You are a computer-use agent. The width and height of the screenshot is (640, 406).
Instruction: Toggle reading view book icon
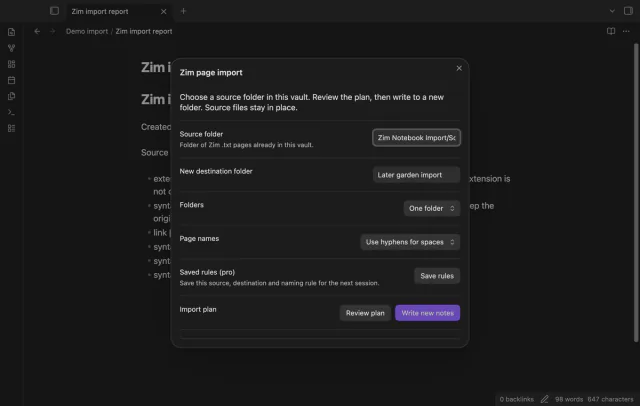(x=611, y=31)
